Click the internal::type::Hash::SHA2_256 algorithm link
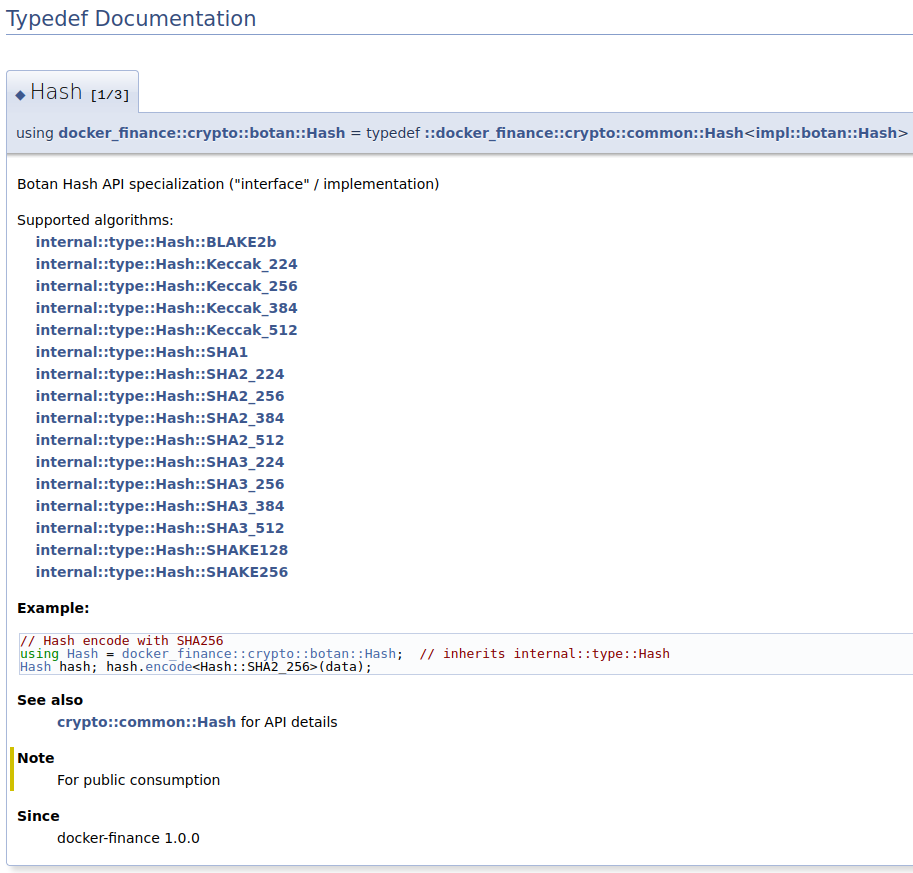Viewport: 913px width, 873px height. pos(160,396)
